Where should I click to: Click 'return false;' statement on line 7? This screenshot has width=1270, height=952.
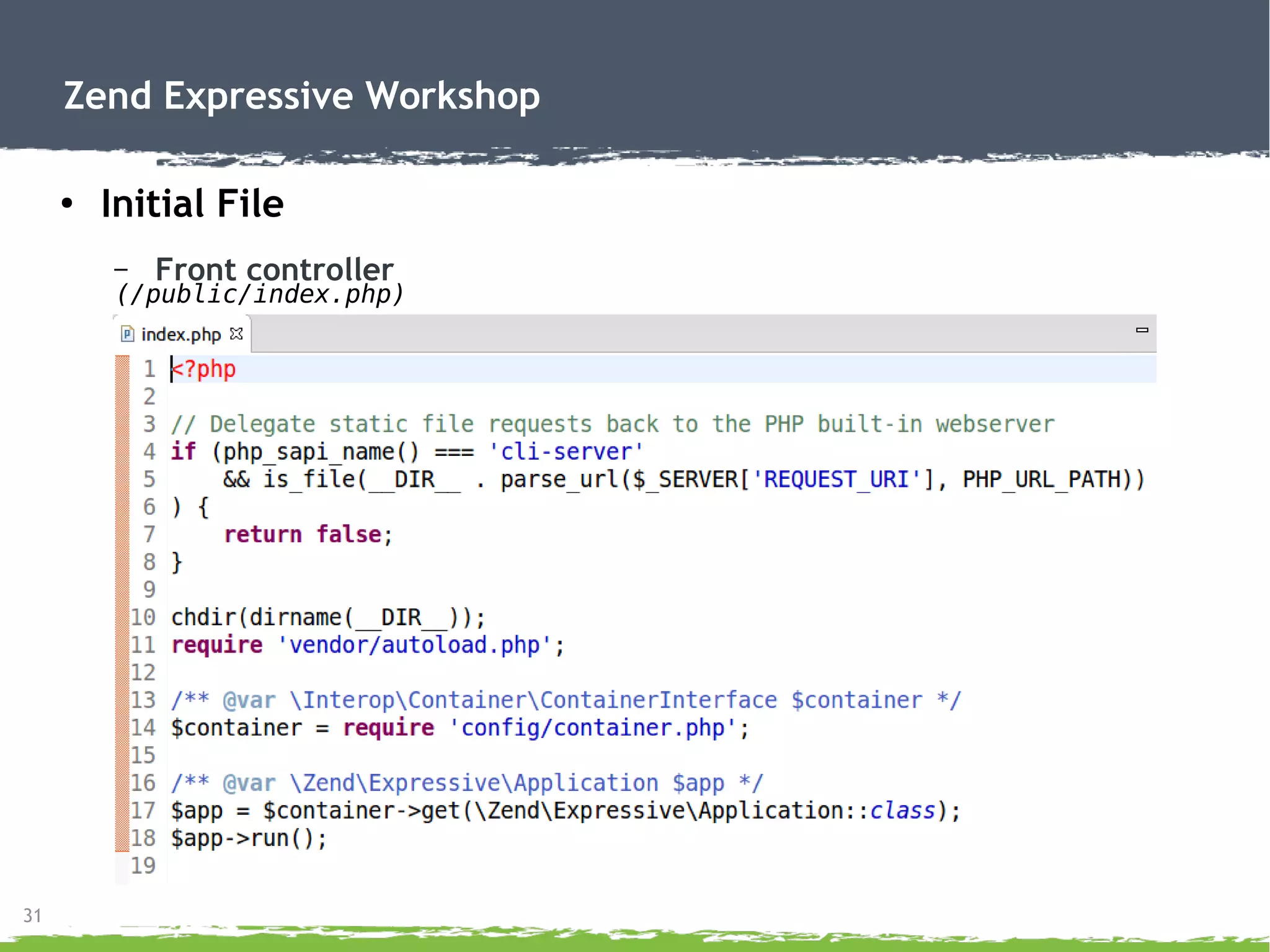(308, 535)
